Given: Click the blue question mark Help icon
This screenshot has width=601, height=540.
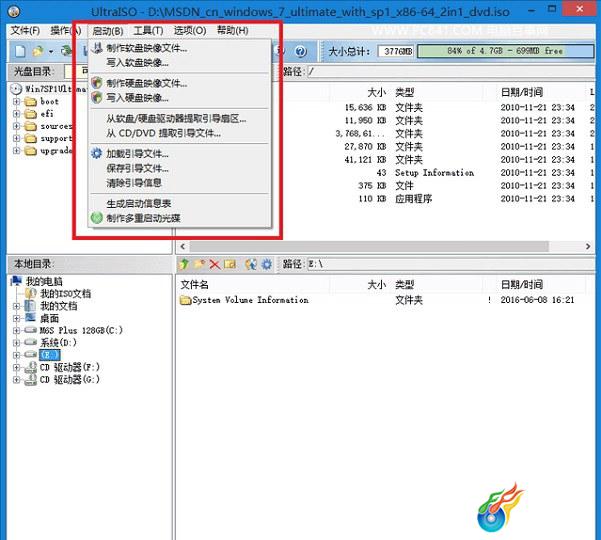Looking at the screenshot, I should [x=301, y=51].
